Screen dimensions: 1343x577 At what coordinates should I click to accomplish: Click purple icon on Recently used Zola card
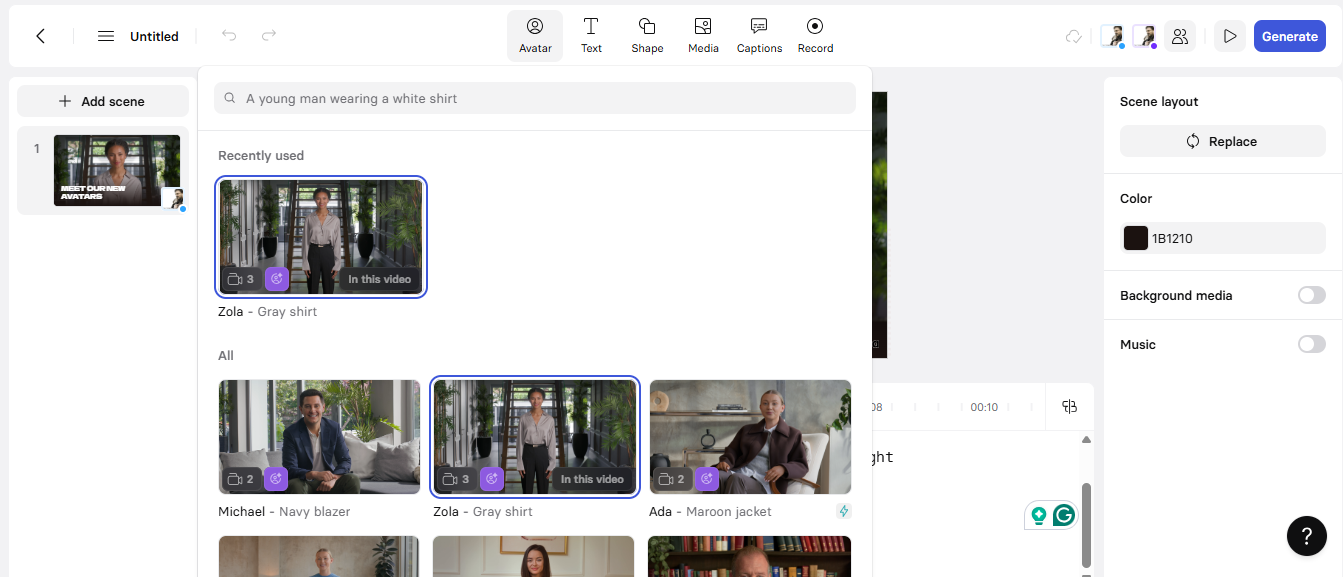(x=277, y=279)
